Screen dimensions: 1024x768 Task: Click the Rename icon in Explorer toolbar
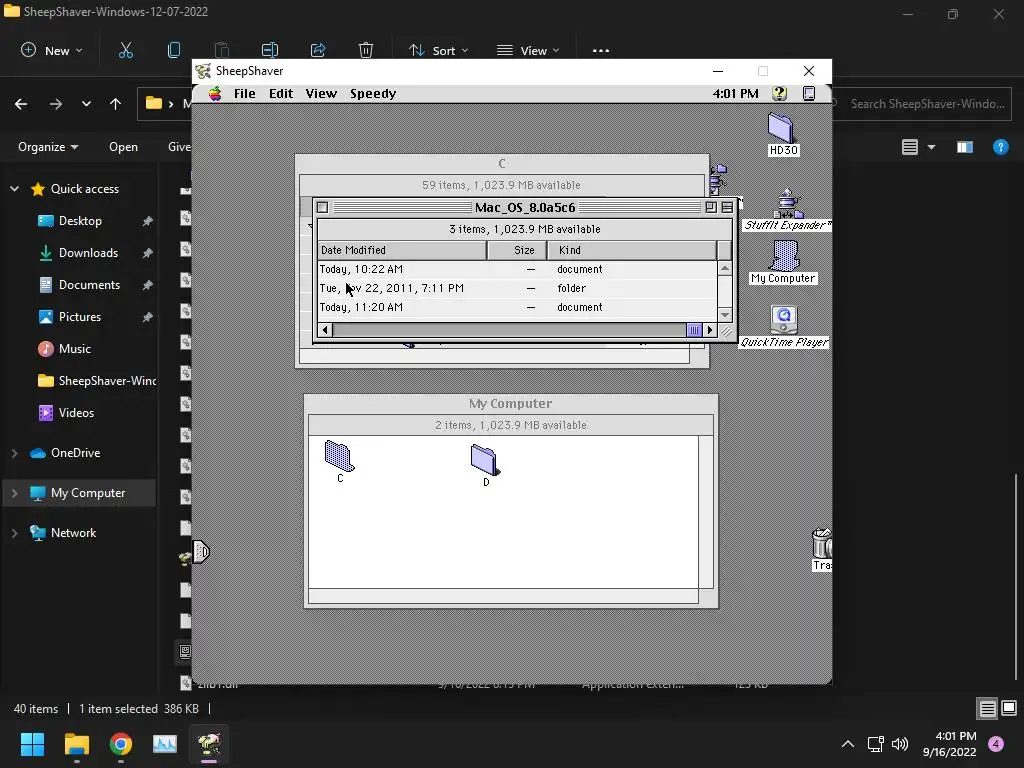270,50
